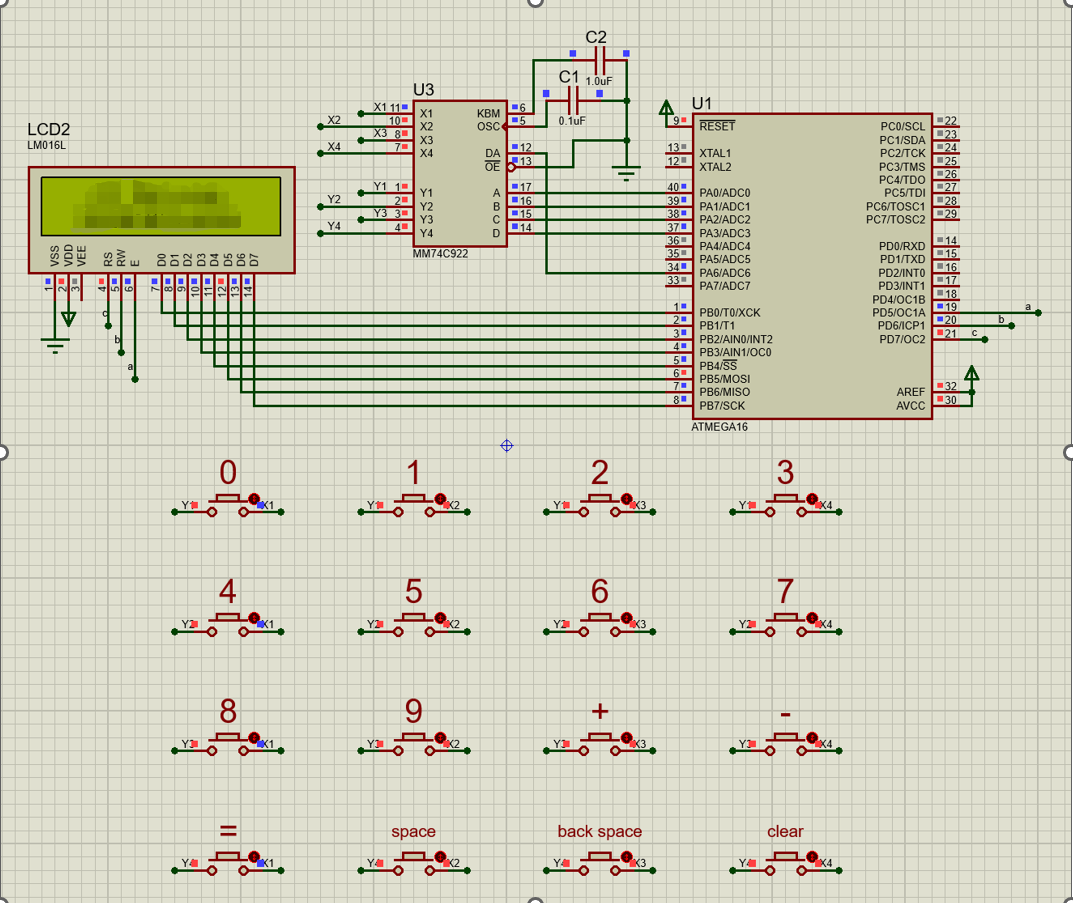The image size is (1073, 903).
Task: Toggle the latch dot on back space button
Action: [626, 857]
